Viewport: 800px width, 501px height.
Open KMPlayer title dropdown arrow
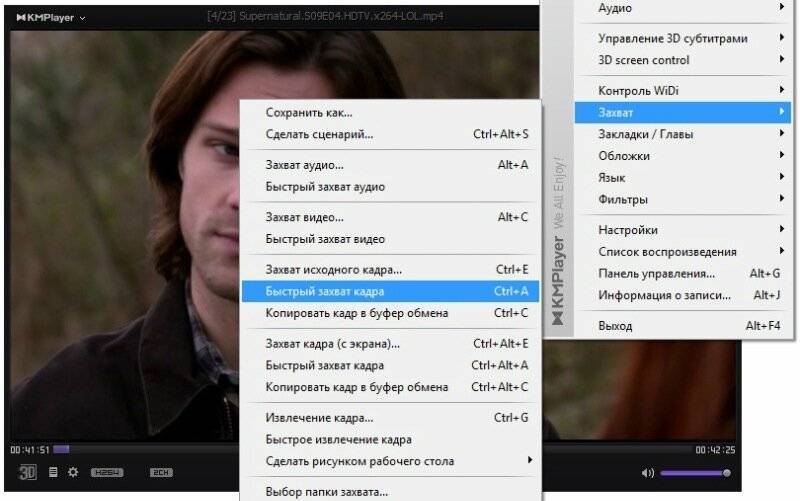point(83,18)
